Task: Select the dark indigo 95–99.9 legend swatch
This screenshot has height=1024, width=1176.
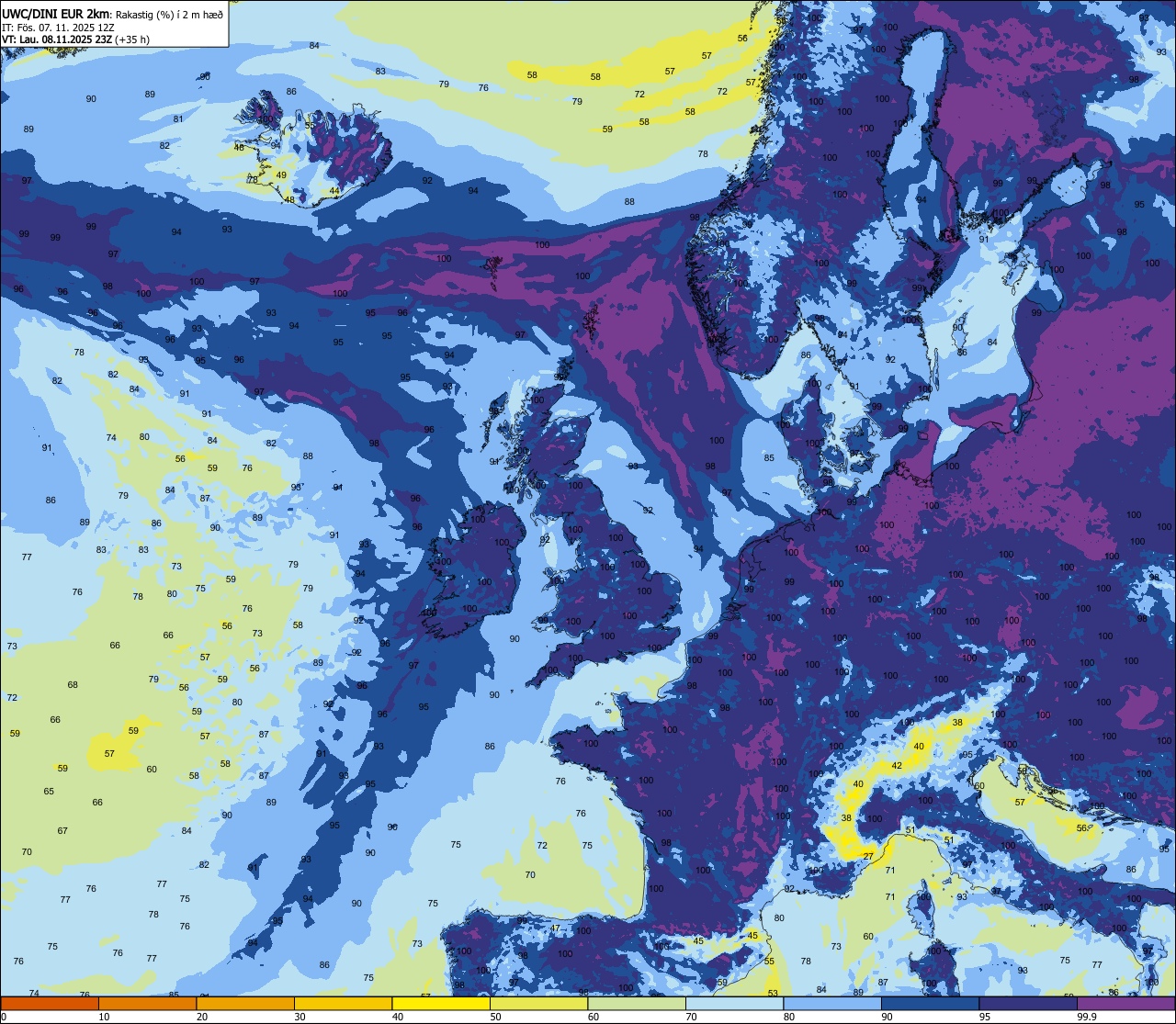Action: coord(1028,1003)
